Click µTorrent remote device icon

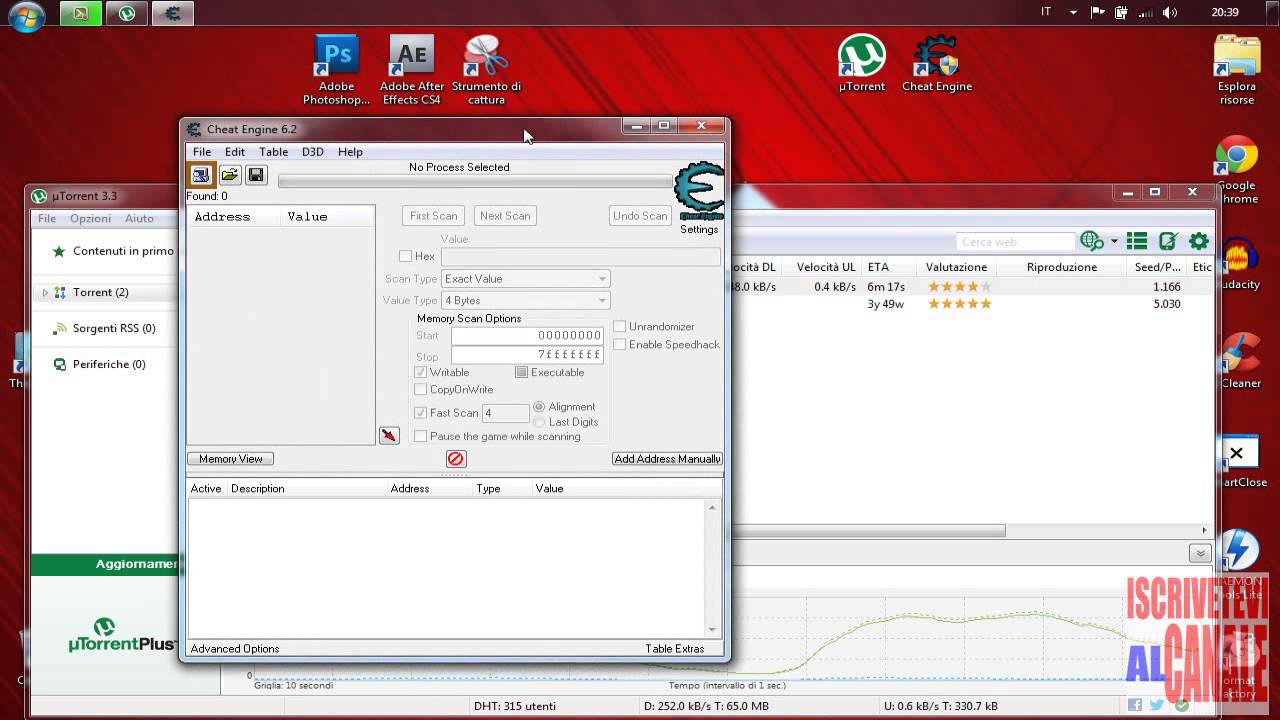point(1168,241)
